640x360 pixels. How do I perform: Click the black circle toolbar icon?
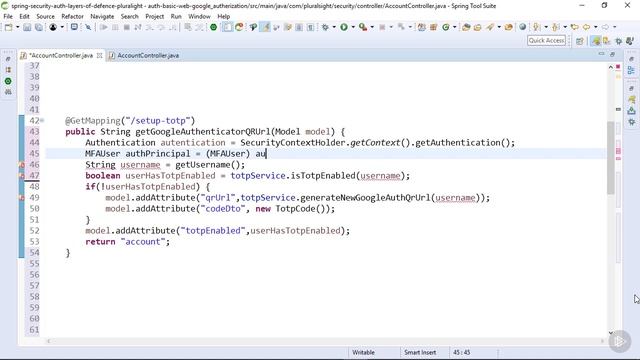pos(53,27)
